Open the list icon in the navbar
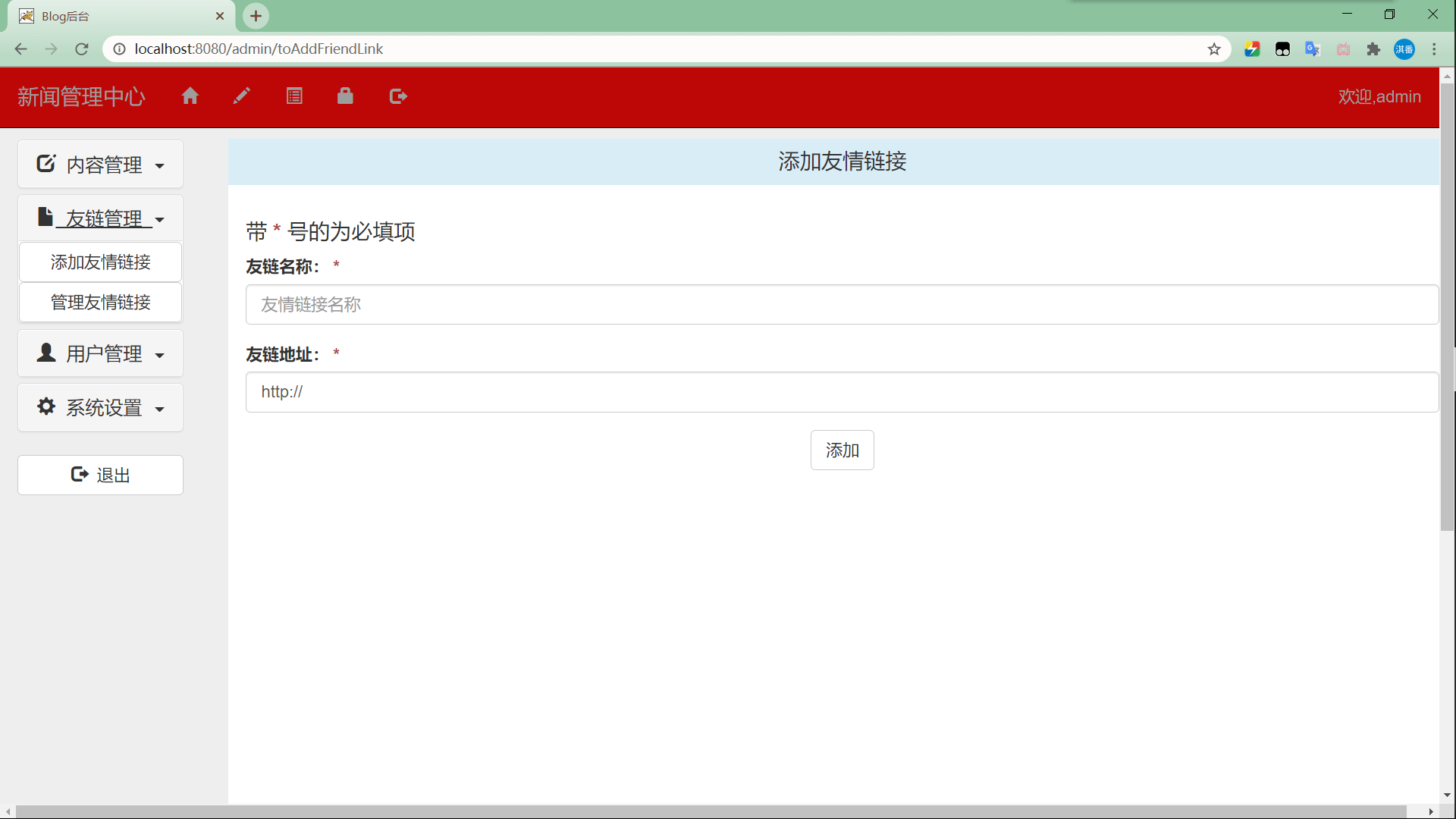The width and height of the screenshot is (1456, 819). (294, 96)
